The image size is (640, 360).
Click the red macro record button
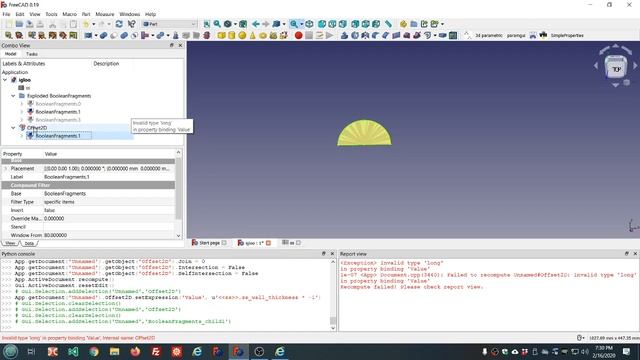pyautogui.click(x=298, y=36)
